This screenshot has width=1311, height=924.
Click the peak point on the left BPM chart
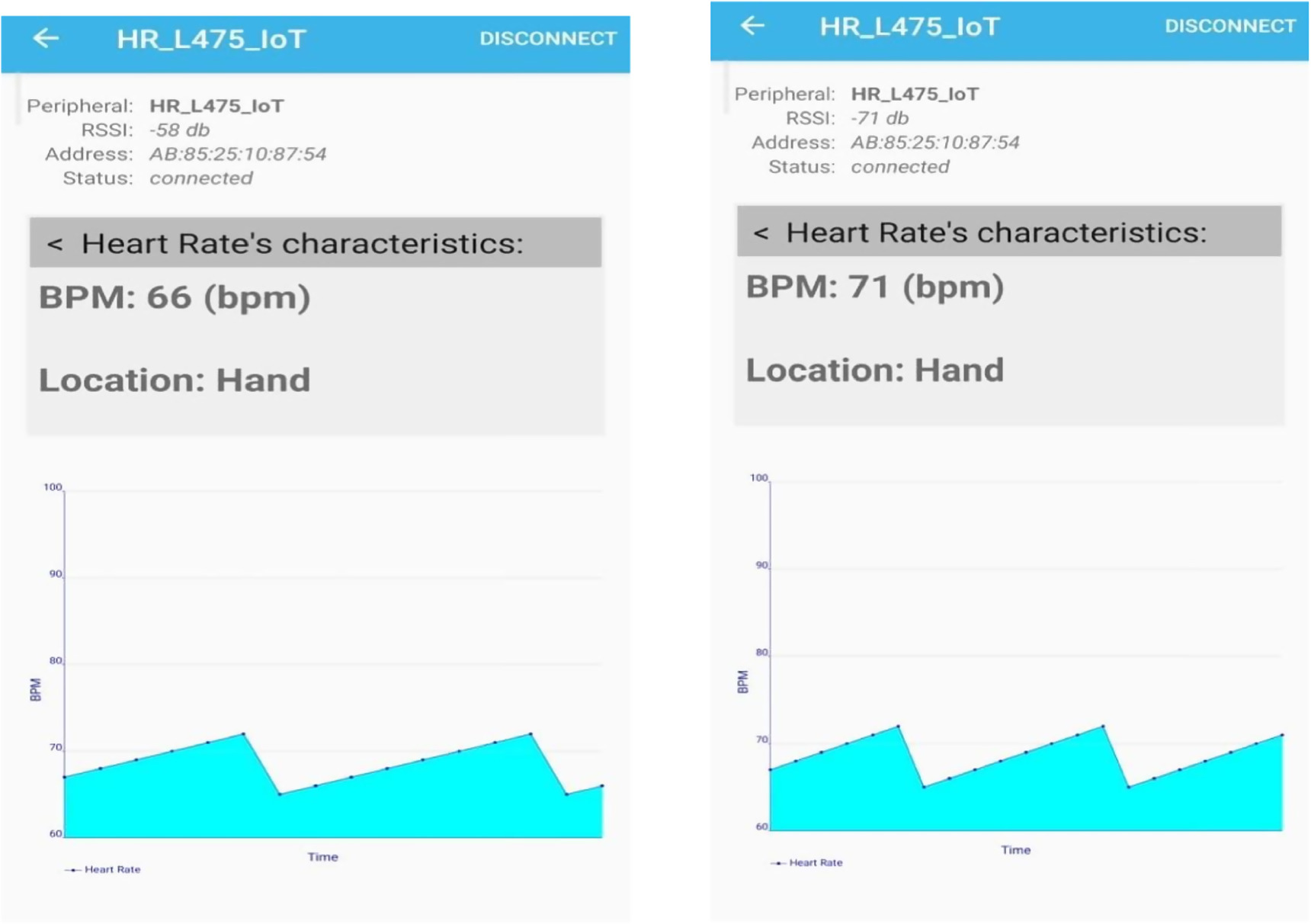pos(241,733)
